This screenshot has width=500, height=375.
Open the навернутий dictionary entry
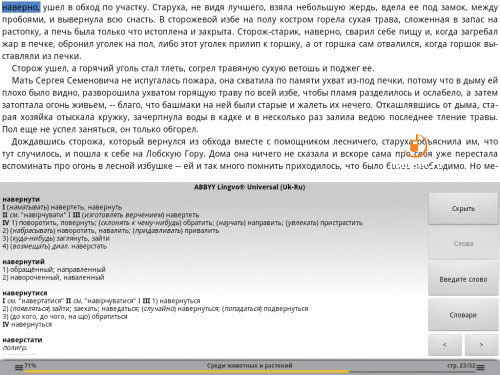pyautogui.click(x=23, y=262)
